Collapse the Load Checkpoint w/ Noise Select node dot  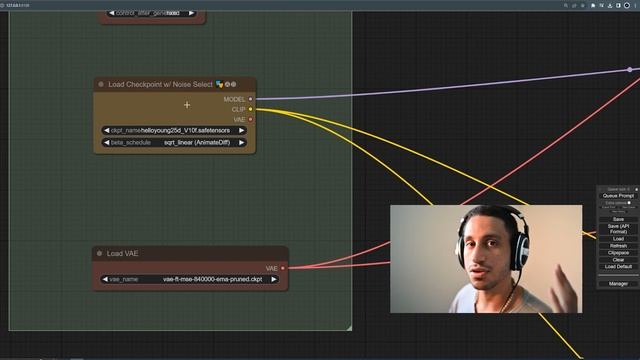pyautogui.click(x=101, y=84)
